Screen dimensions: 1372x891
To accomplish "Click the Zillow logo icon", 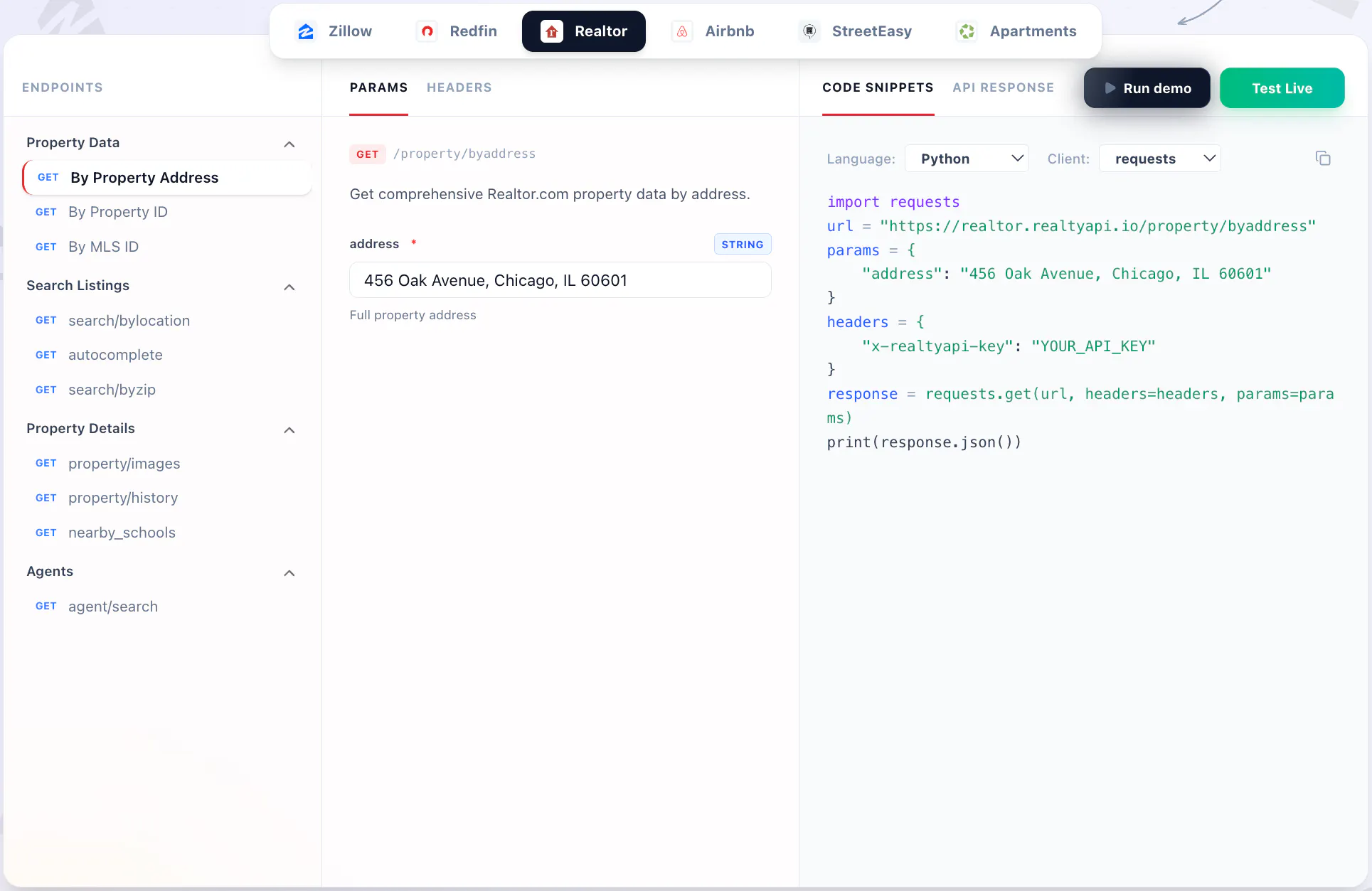I will [x=306, y=31].
